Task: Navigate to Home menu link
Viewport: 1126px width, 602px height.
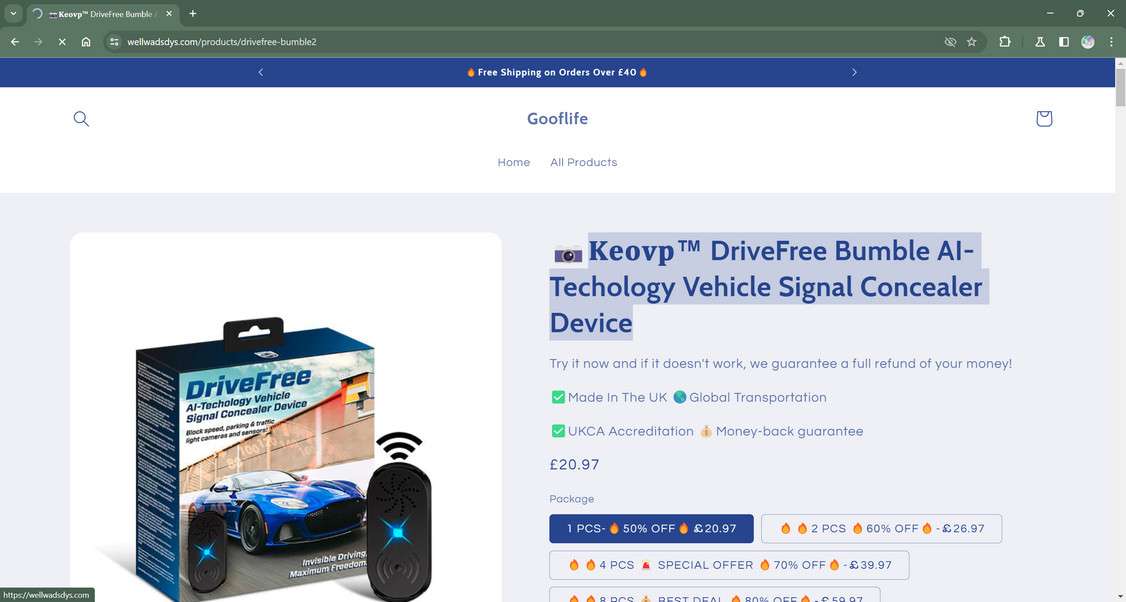Action: 513,162
